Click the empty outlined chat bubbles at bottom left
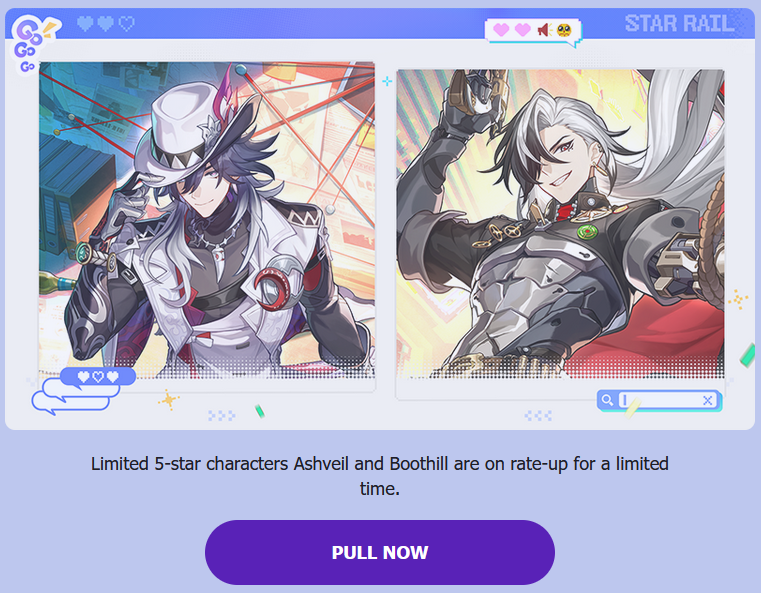 (74, 397)
